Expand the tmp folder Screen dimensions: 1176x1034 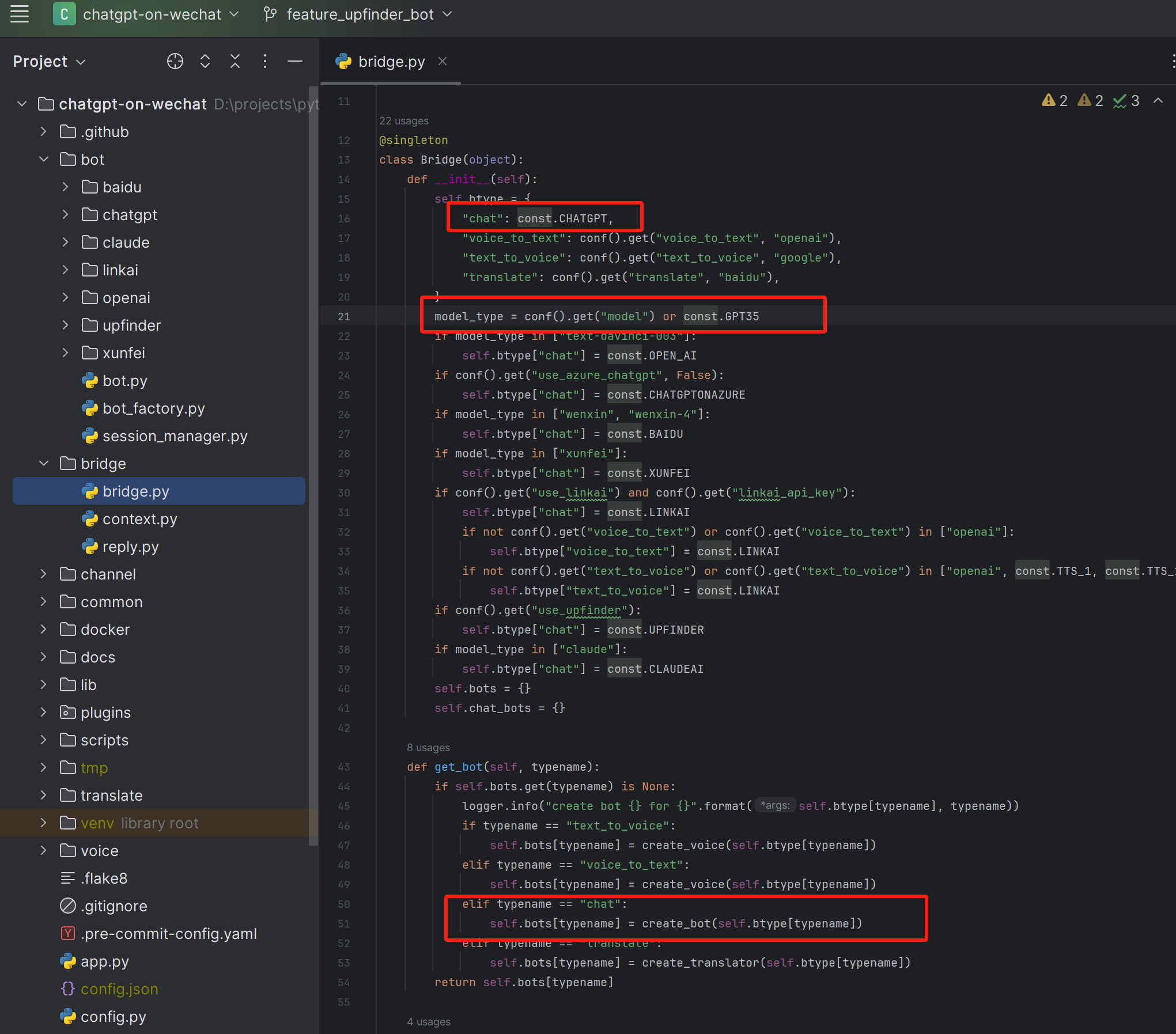point(44,767)
